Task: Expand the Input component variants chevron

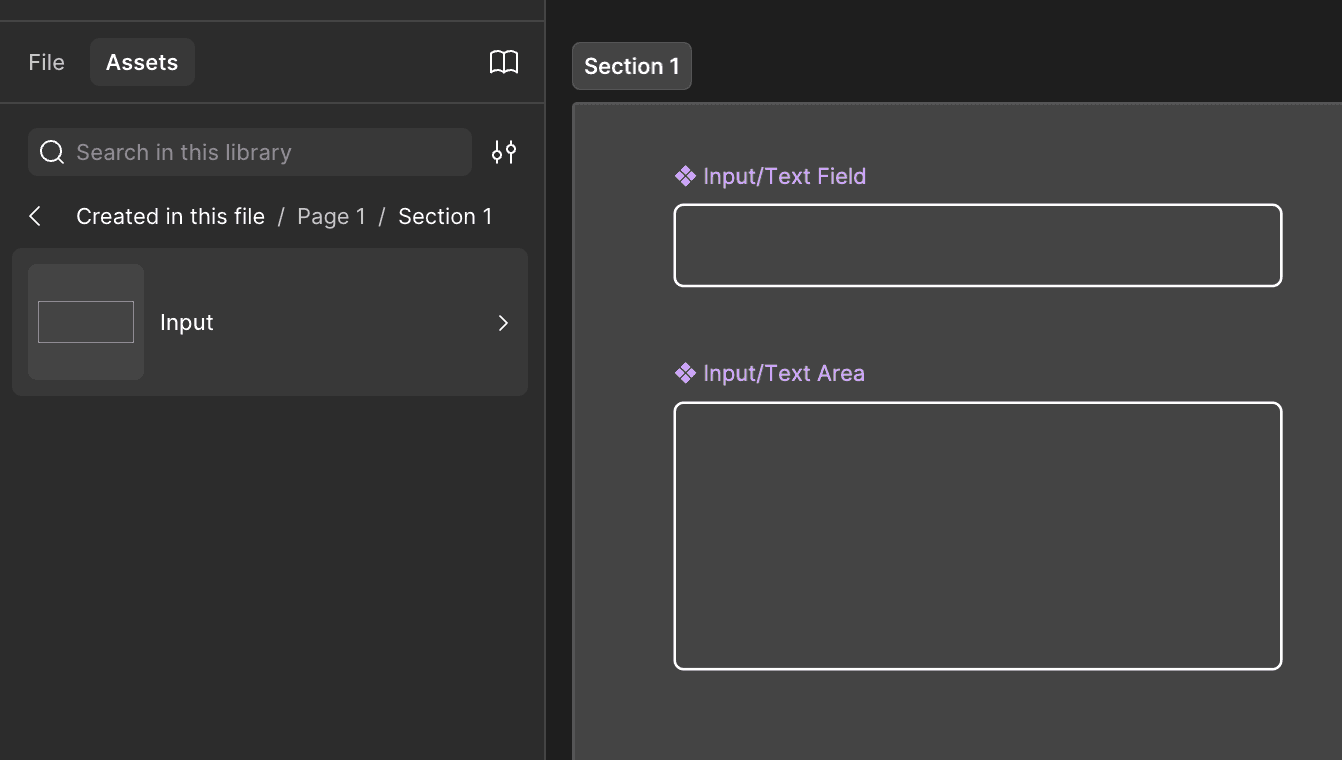Action: (502, 322)
